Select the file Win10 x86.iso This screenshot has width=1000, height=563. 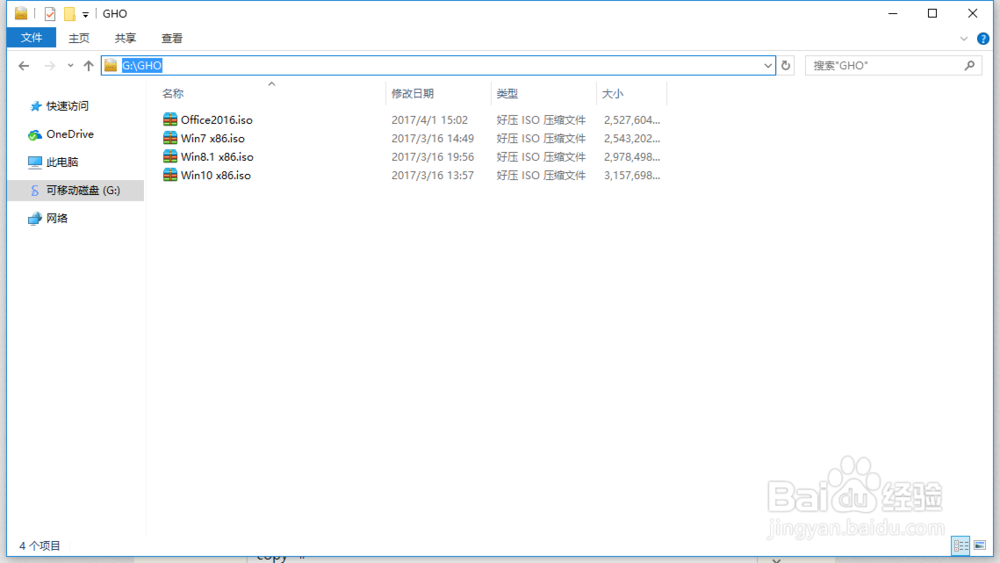pyautogui.click(x=216, y=175)
